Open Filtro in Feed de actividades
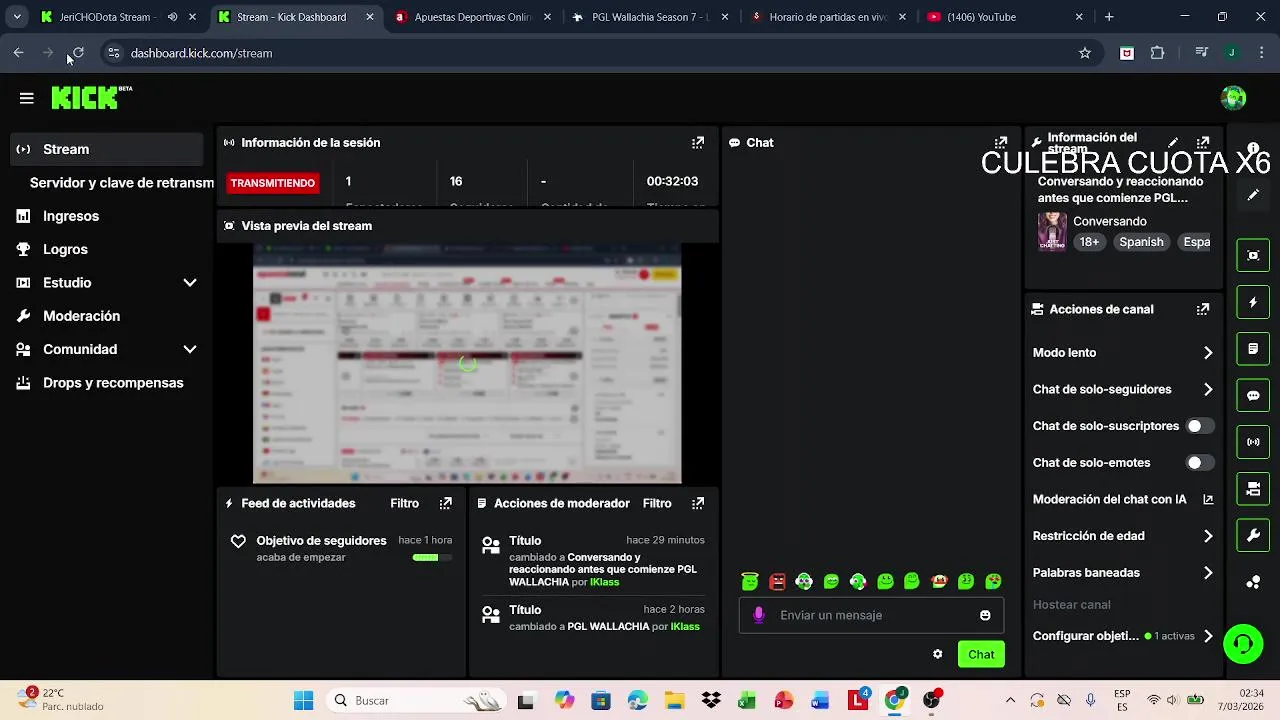 [x=404, y=503]
